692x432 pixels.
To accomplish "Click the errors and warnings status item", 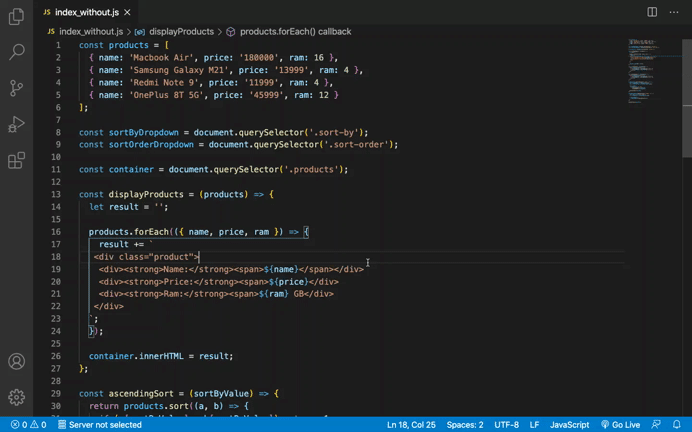I will (x=29, y=424).
